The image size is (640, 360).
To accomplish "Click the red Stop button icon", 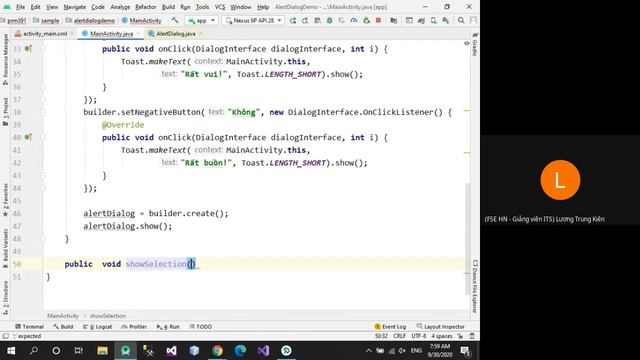I will pos(378,20).
